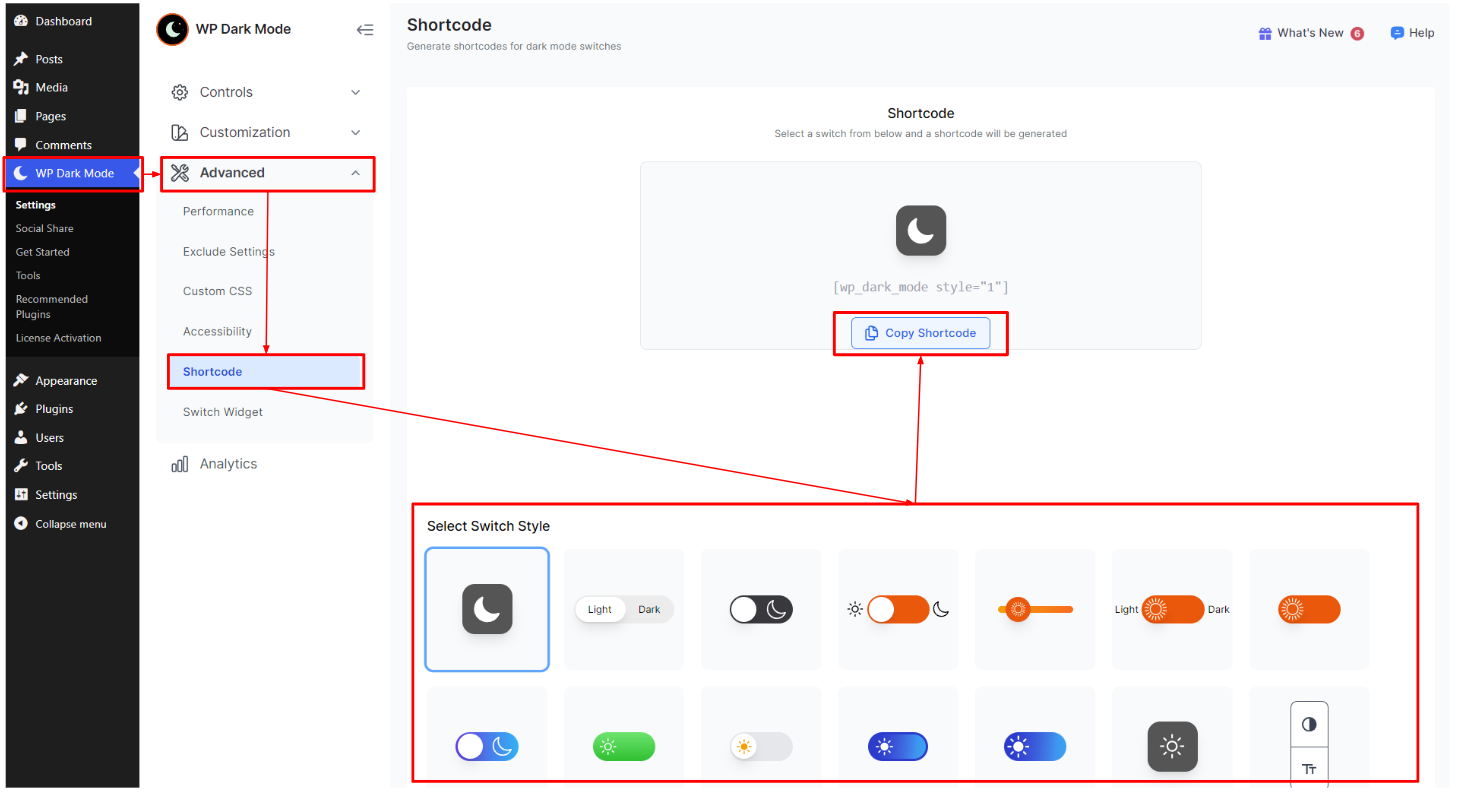Viewport: 1460px width, 793px height.
Task: Select the orange slider bar switch style
Action: point(1035,609)
